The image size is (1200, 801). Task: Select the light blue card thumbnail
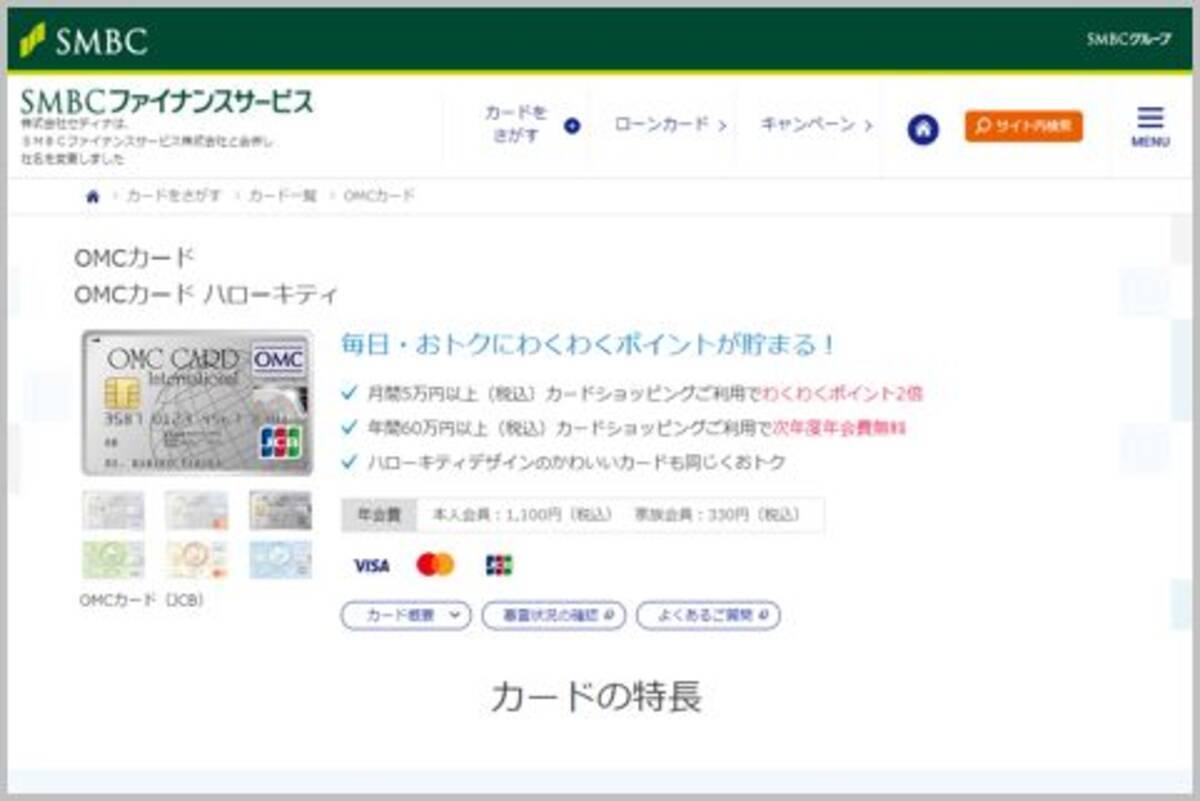coord(280,560)
